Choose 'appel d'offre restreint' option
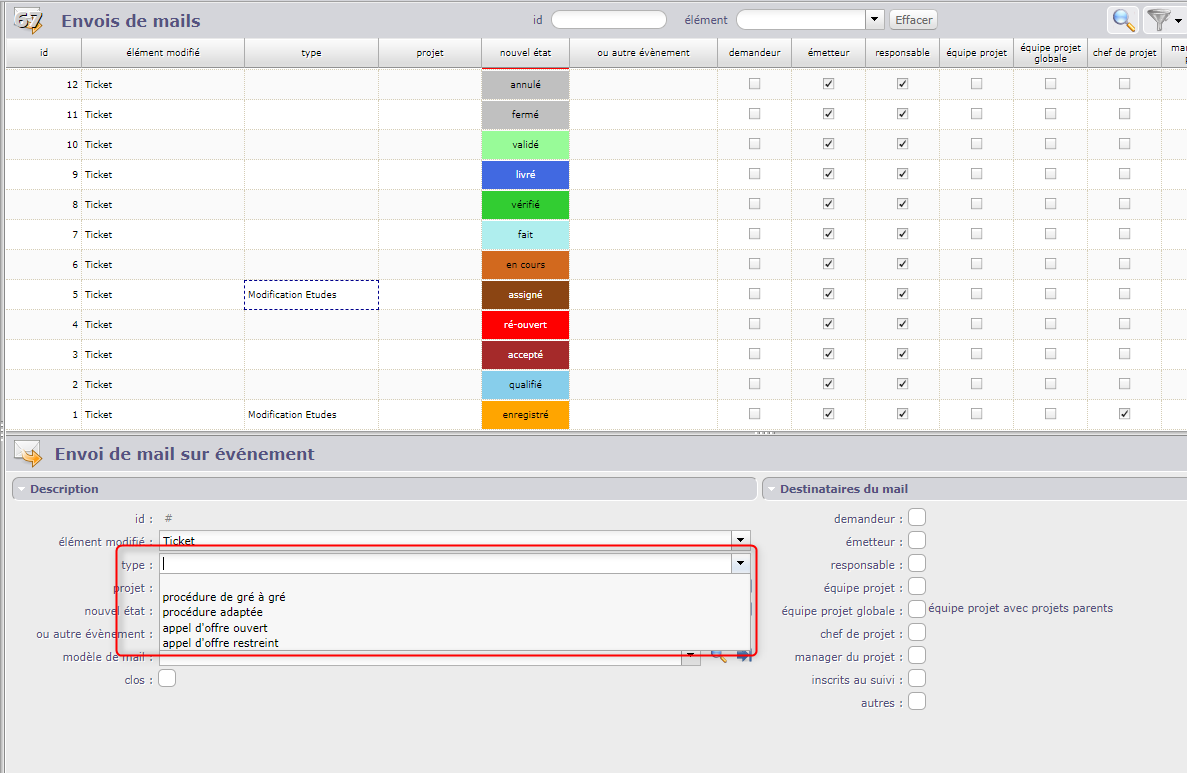This screenshot has width=1187, height=773. pos(220,643)
